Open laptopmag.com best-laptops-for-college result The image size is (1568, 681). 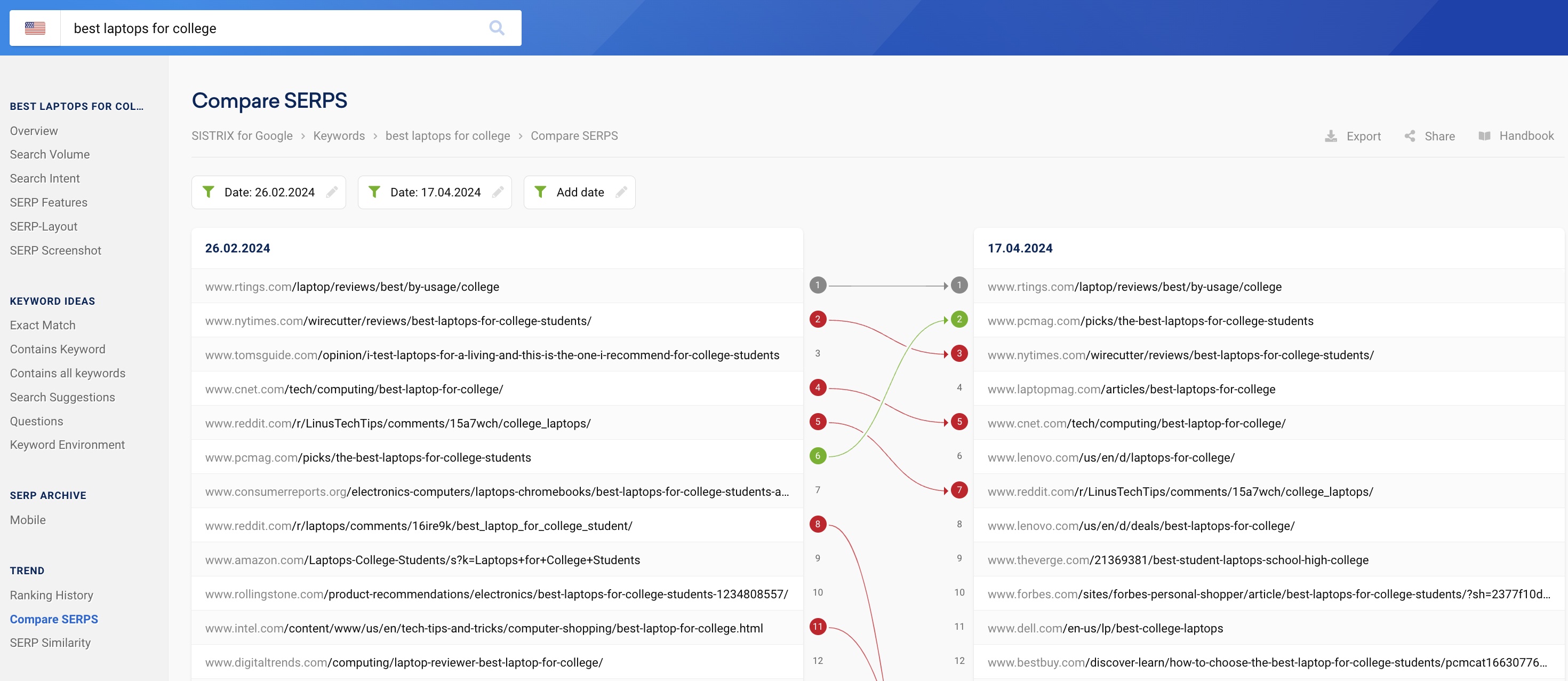[x=1132, y=389]
